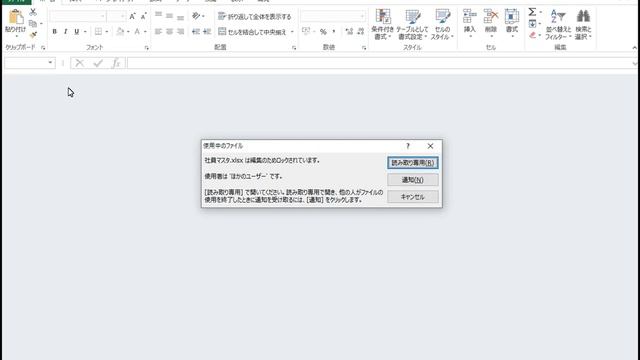Open the Merge and Center dropdown arrow
The width and height of the screenshot is (640, 360).
point(292,32)
